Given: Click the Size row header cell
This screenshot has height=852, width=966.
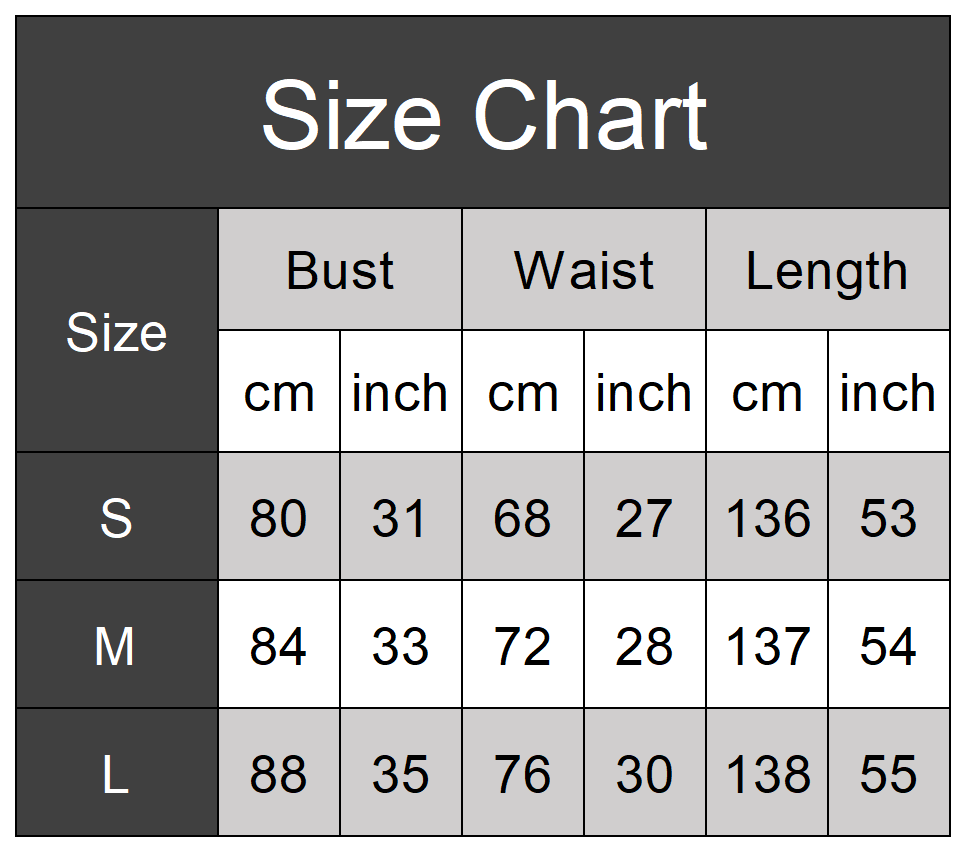Looking at the screenshot, I should [x=117, y=331].
